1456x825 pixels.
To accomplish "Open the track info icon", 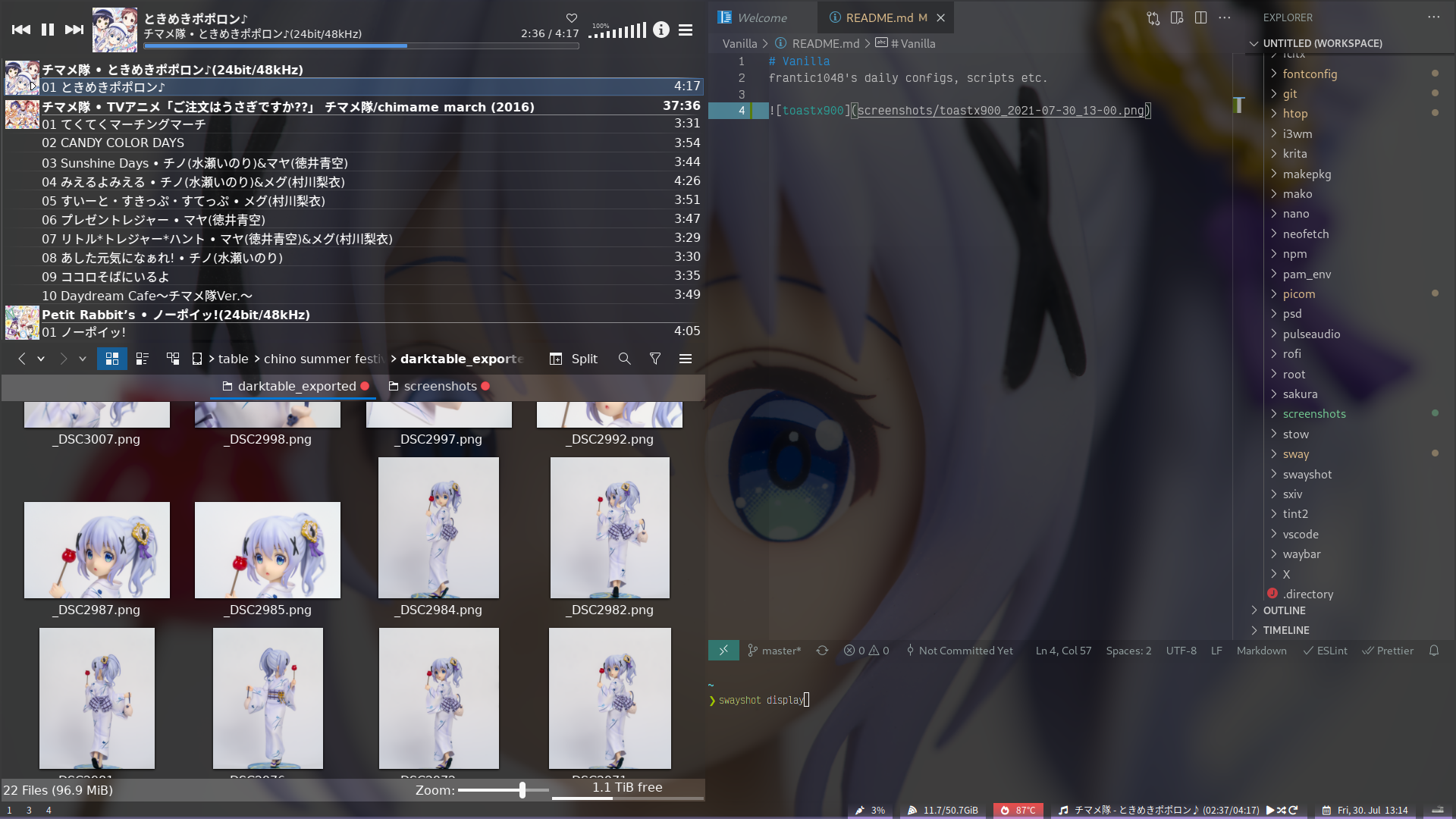I will click(661, 30).
